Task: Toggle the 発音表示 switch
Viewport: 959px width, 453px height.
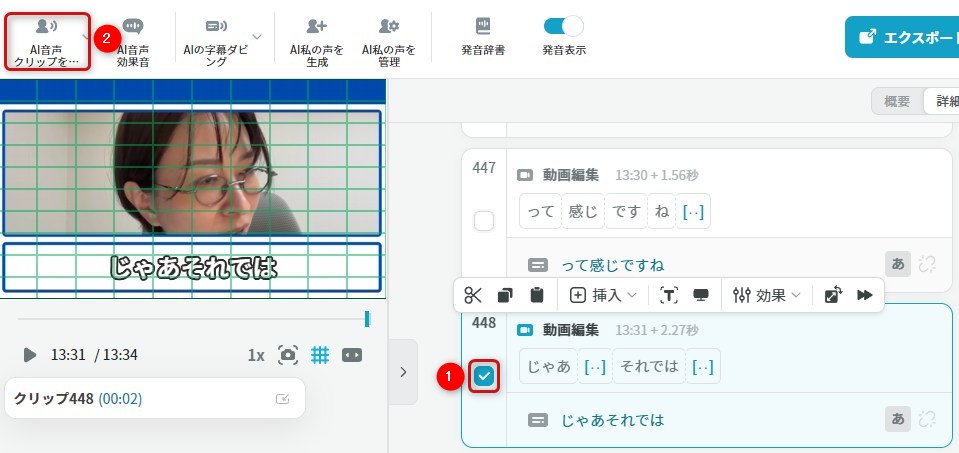Action: click(563, 27)
